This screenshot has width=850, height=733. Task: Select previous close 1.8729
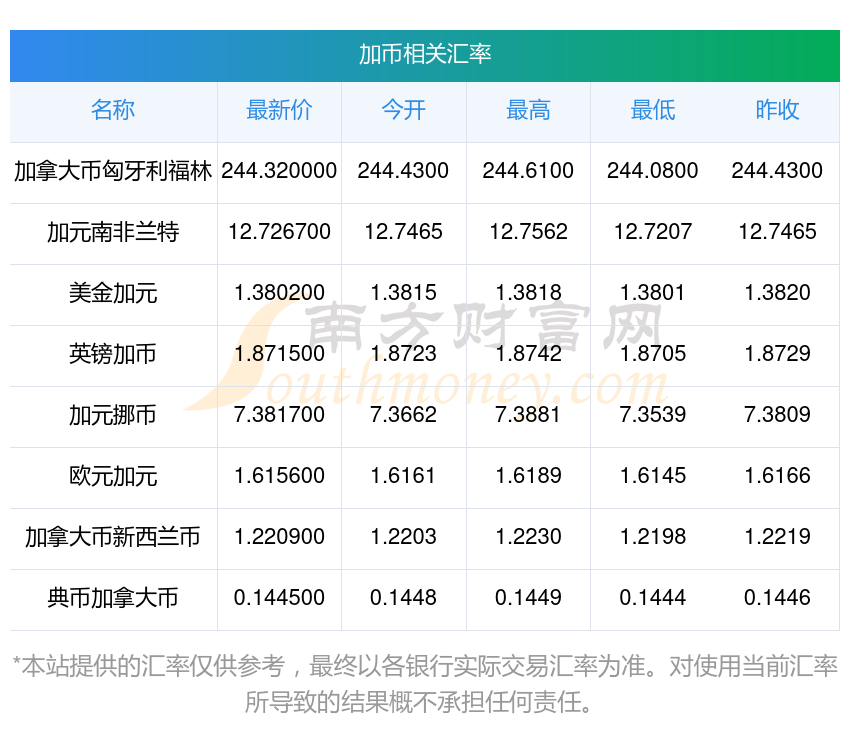(777, 354)
